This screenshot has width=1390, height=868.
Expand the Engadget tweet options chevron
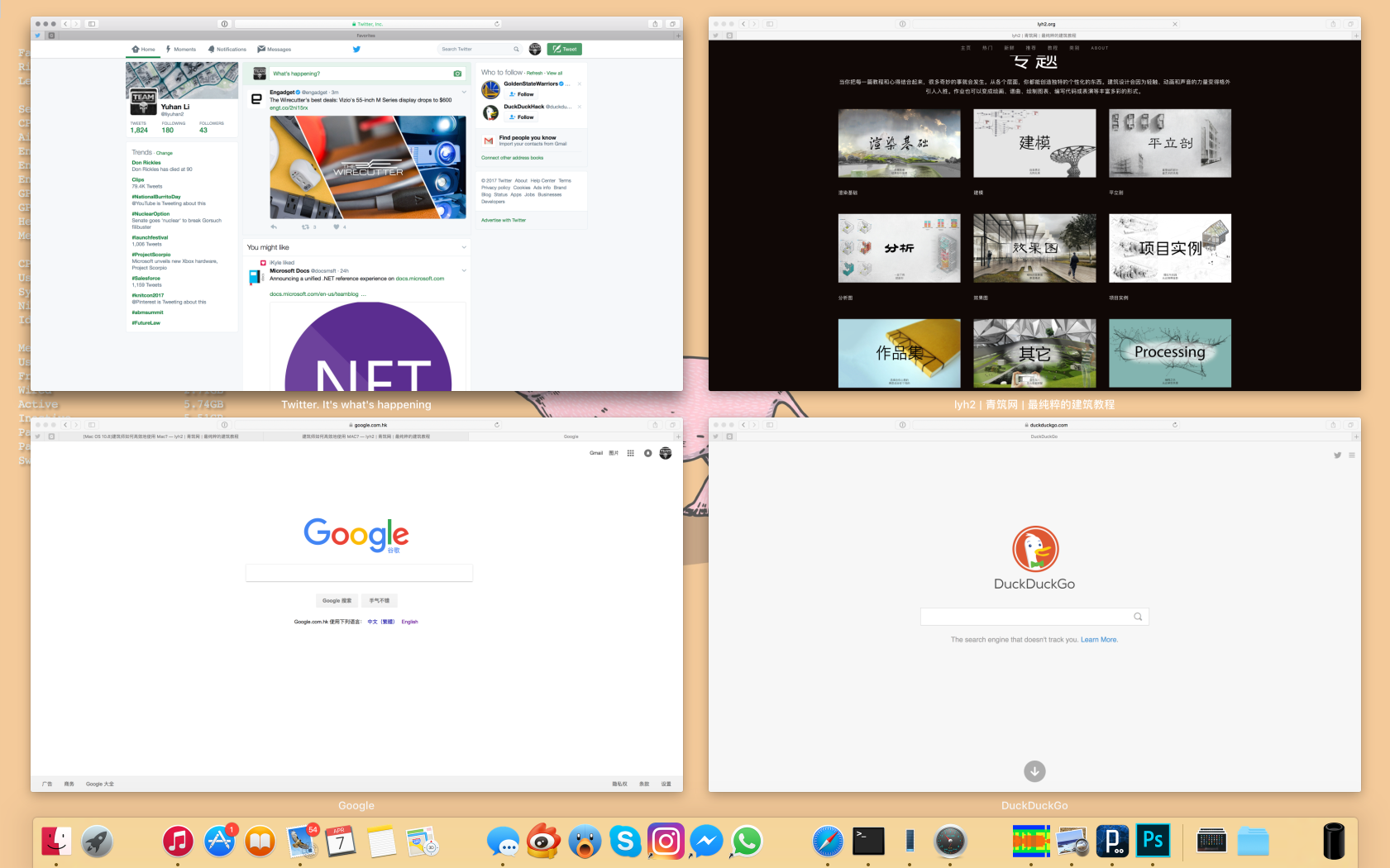tap(464, 93)
